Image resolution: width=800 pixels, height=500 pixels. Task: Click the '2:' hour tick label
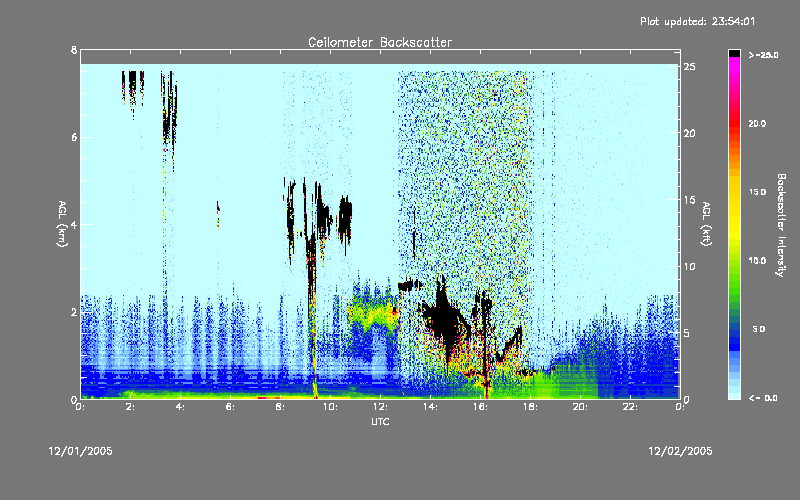[130, 407]
